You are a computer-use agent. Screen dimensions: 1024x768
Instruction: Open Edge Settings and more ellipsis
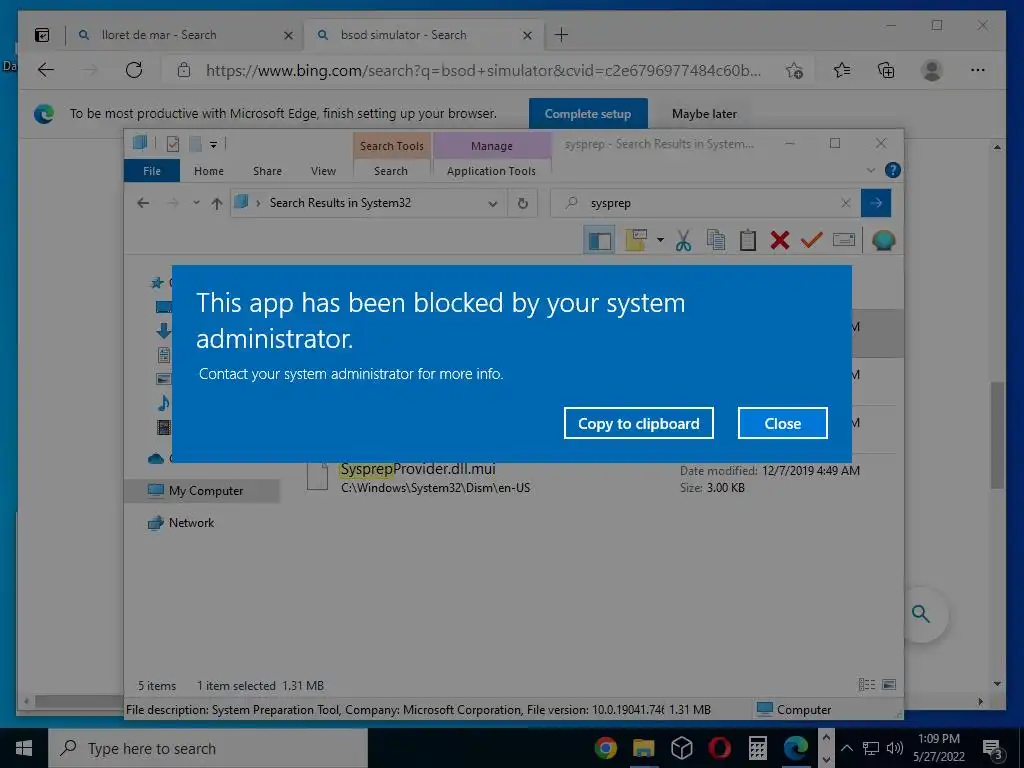978,70
